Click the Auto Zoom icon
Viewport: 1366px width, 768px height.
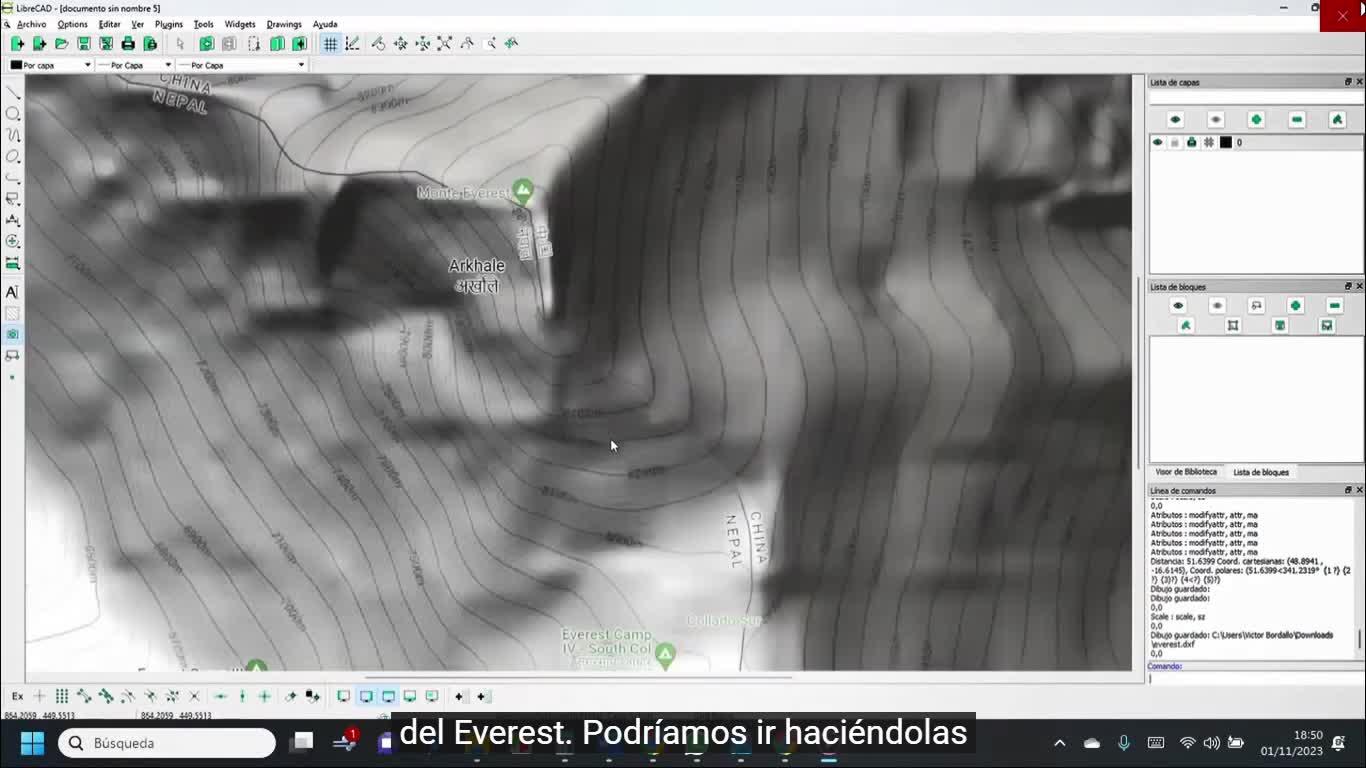coord(444,44)
